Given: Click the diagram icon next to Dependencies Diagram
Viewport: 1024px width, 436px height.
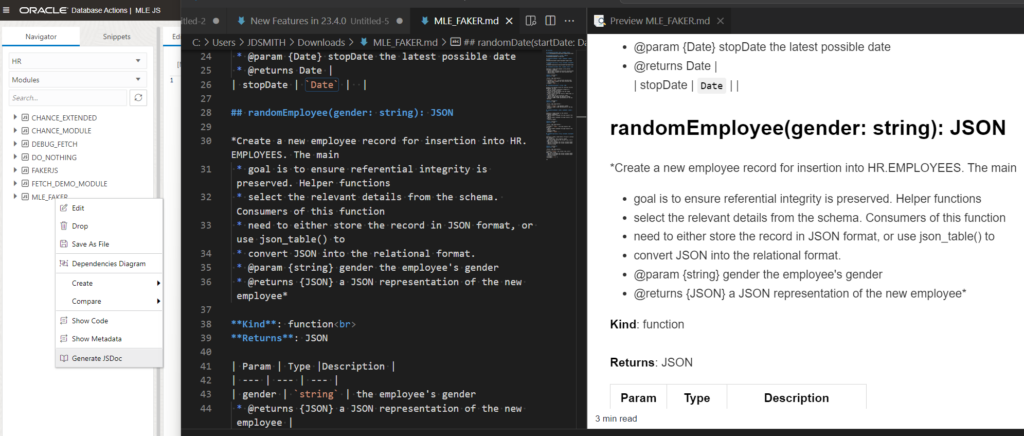Looking at the screenshot, I should (x=64, y=264).
